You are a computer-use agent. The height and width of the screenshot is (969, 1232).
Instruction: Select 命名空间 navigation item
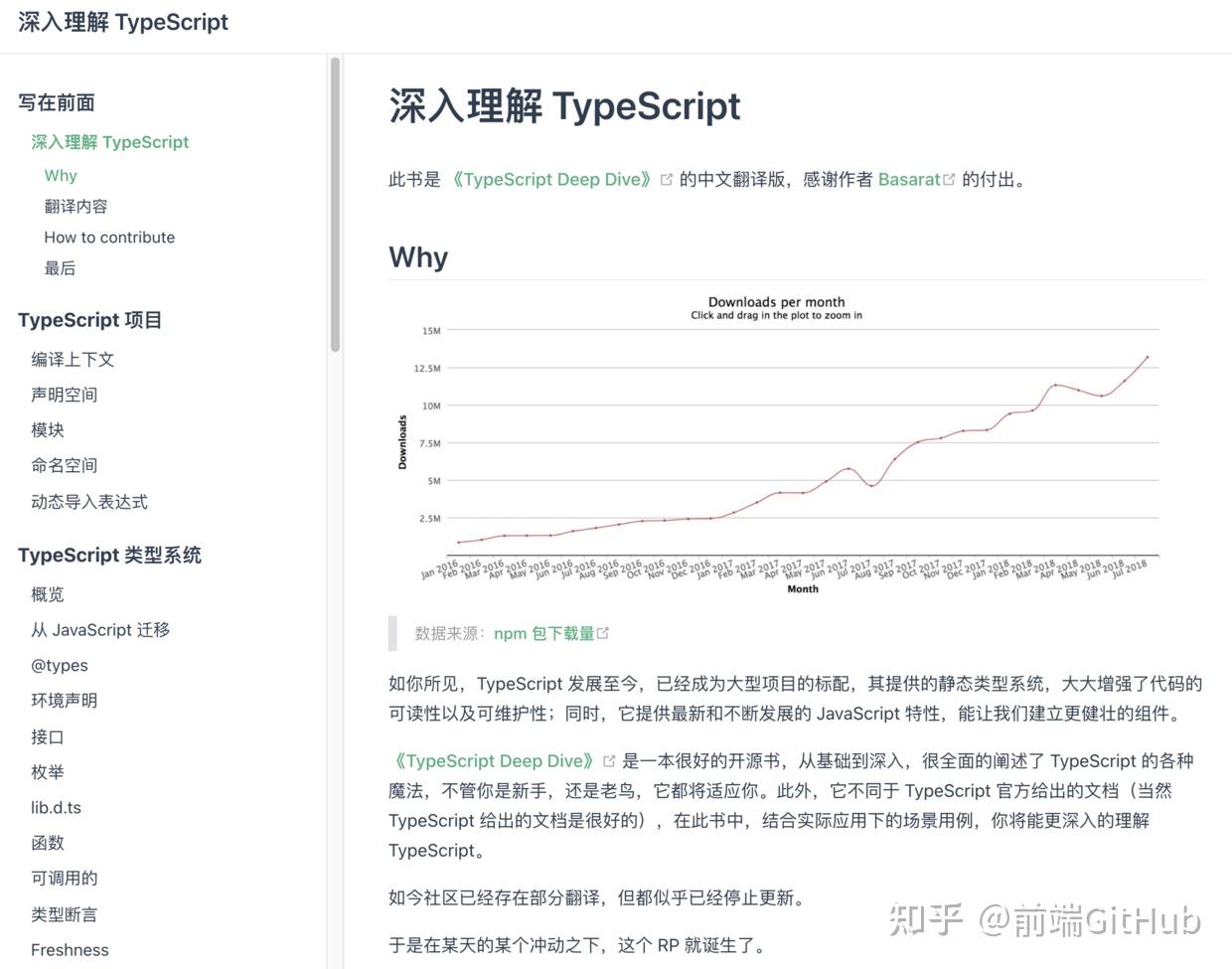pyautogui.click(x=64, y=465)
